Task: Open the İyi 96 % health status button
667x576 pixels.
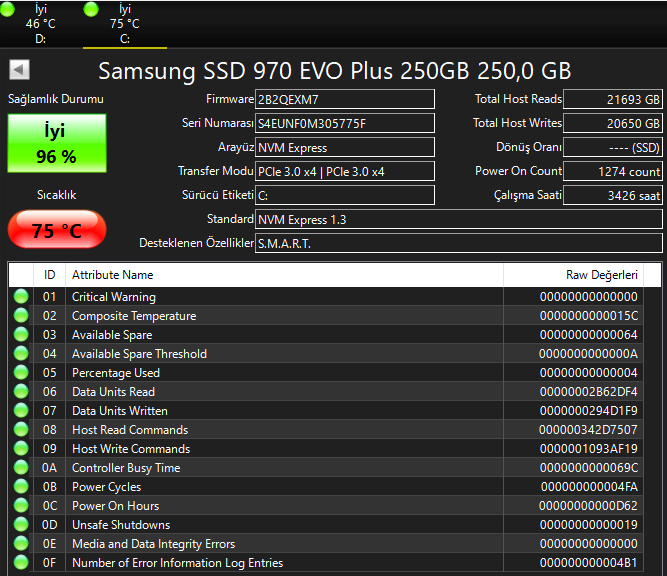Action: [57, 143]
